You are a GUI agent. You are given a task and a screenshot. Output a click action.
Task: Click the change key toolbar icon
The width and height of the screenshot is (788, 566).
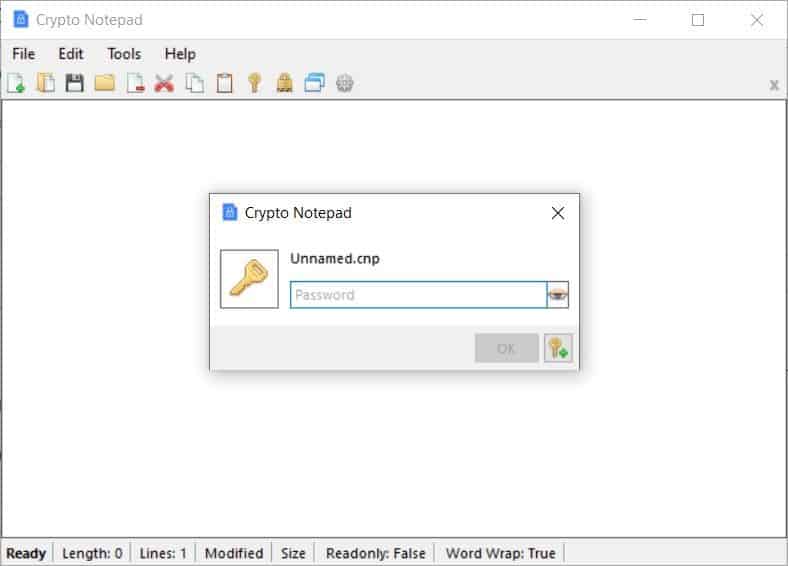[x=255, y=83]
